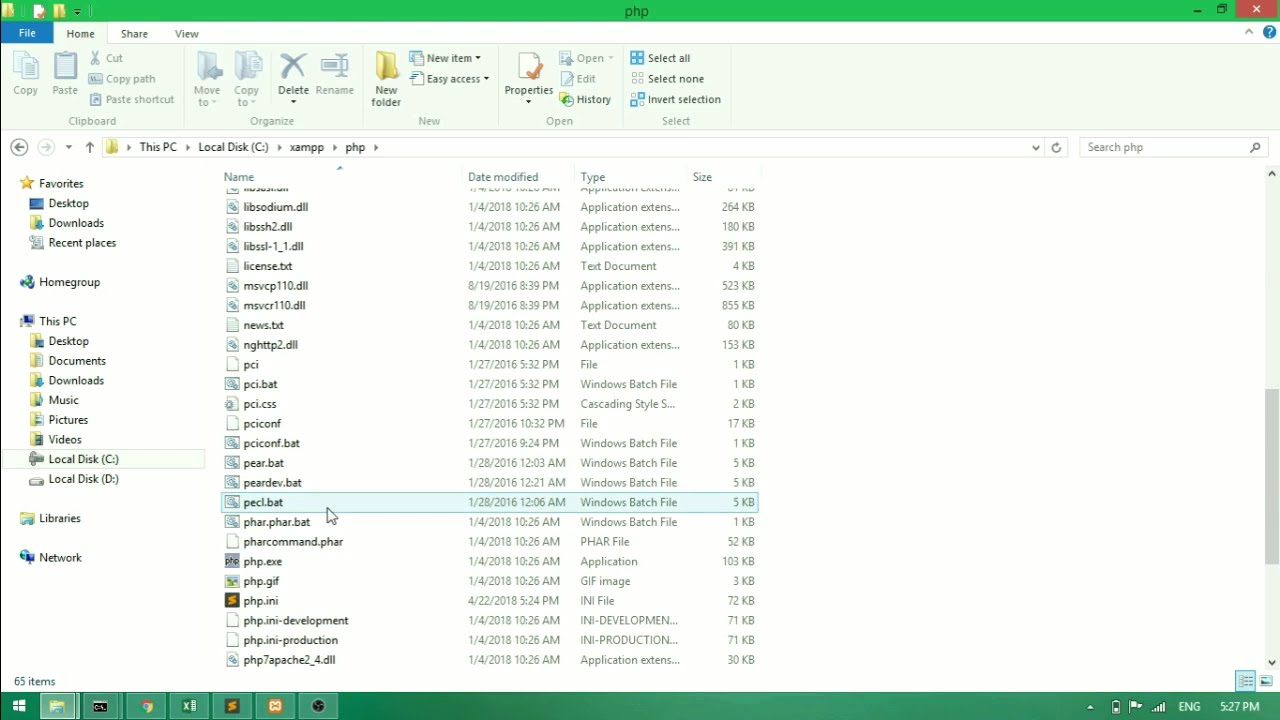Screen dimensions: 1280x720
Task: Click the Delete X icon
Action: click(x=293, y=67)
